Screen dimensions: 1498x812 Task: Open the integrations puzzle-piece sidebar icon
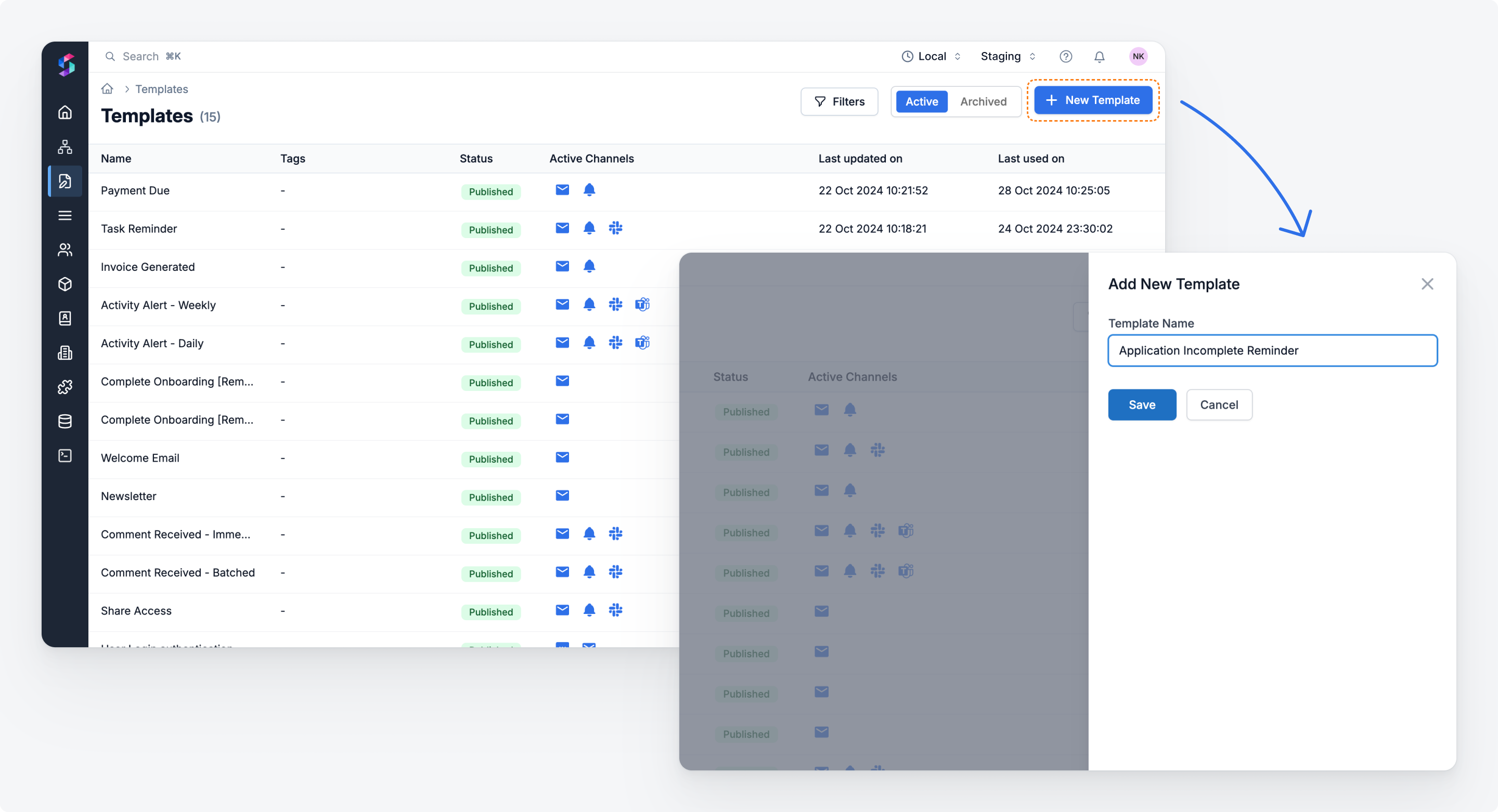(65, 387)
